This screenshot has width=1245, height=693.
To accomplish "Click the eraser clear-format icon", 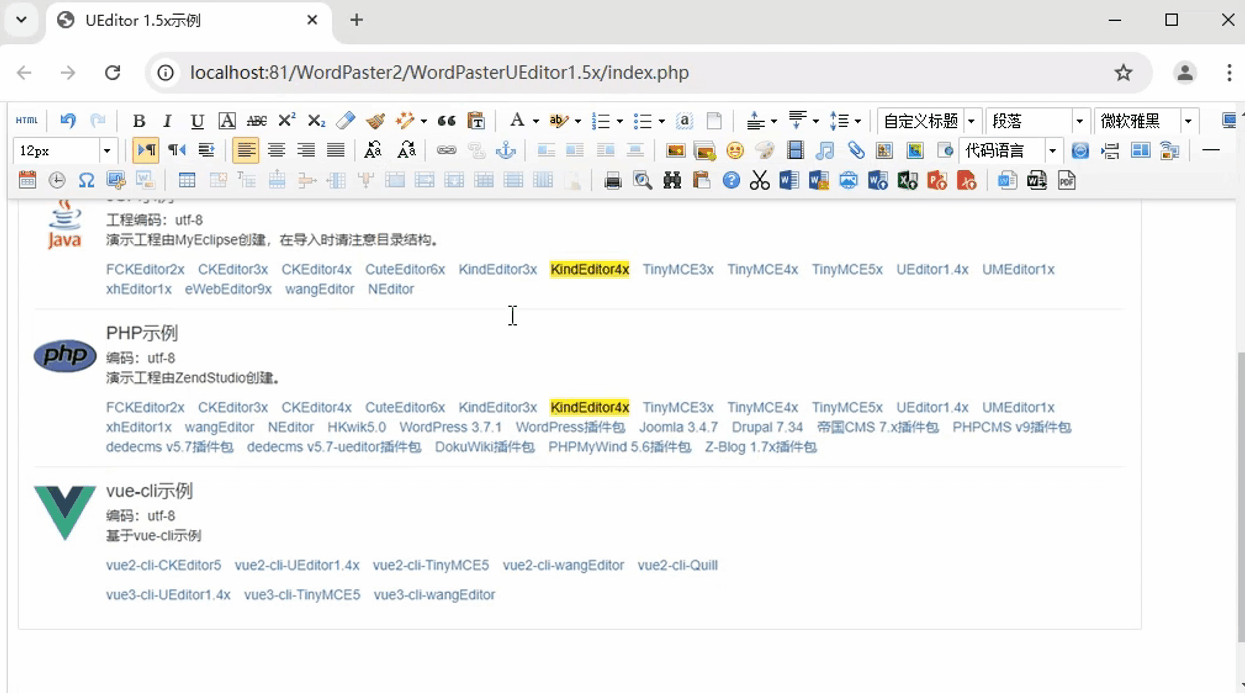I will [346, 121].
